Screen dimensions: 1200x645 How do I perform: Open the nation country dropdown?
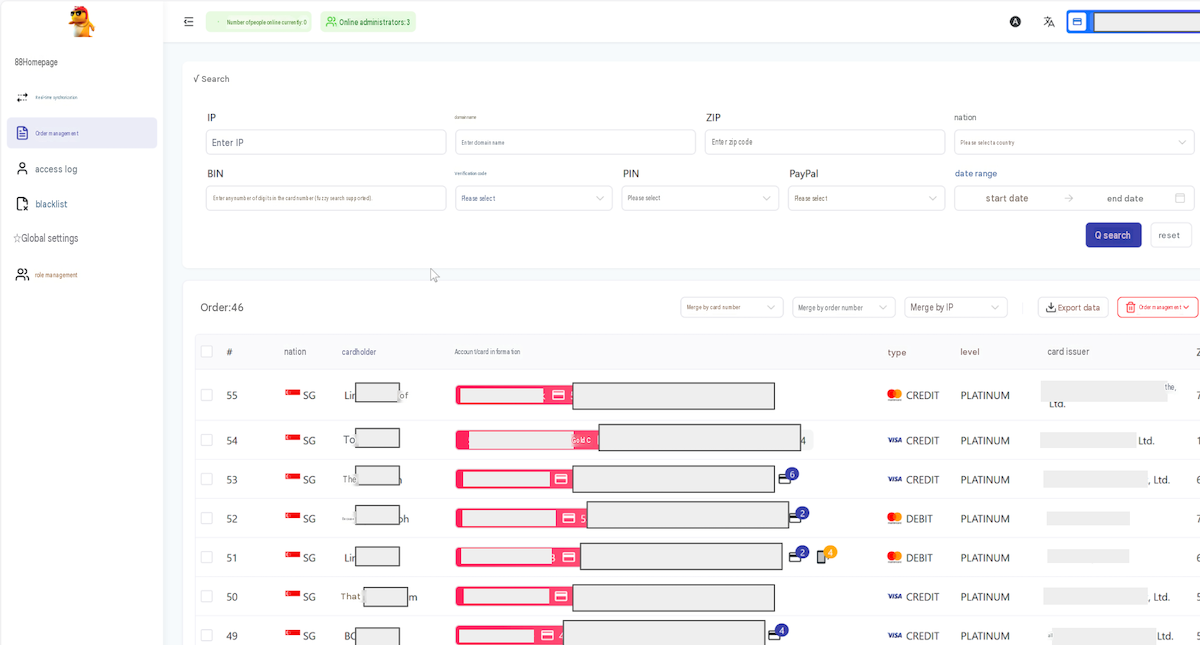[x=1074, y=142]
